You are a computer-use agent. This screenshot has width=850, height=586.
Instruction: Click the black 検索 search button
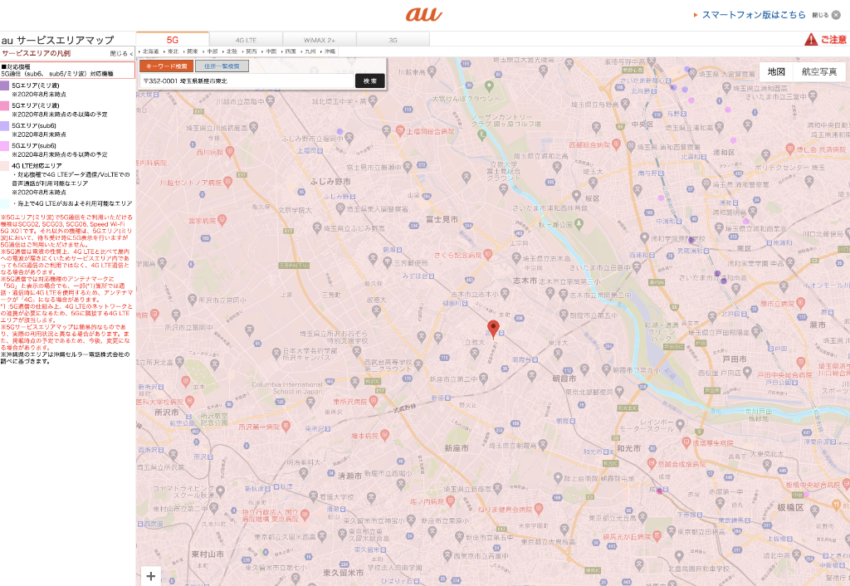pyautogui.click(x=370, y=81)
